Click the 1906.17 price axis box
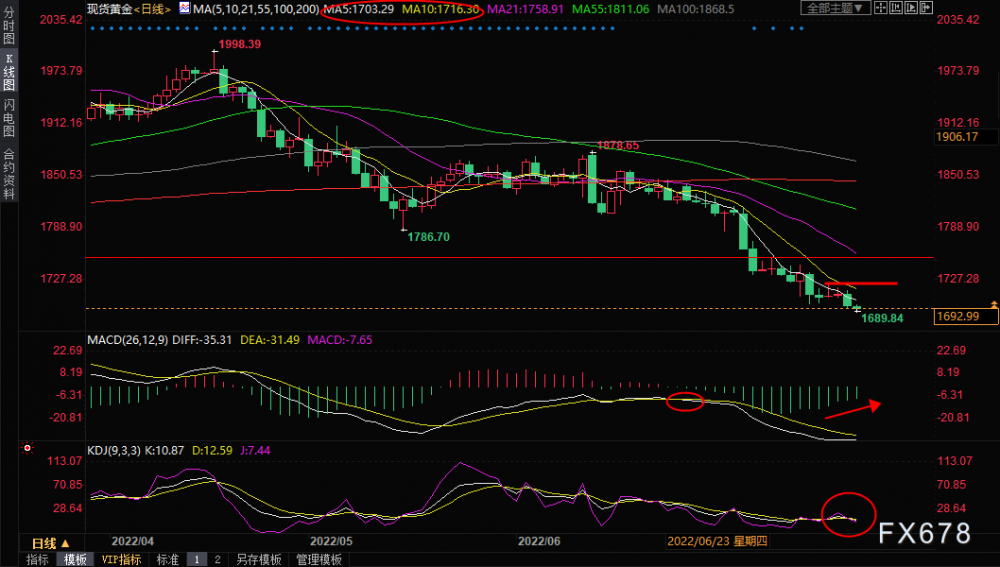1000x567 pixels. point(966,136)
